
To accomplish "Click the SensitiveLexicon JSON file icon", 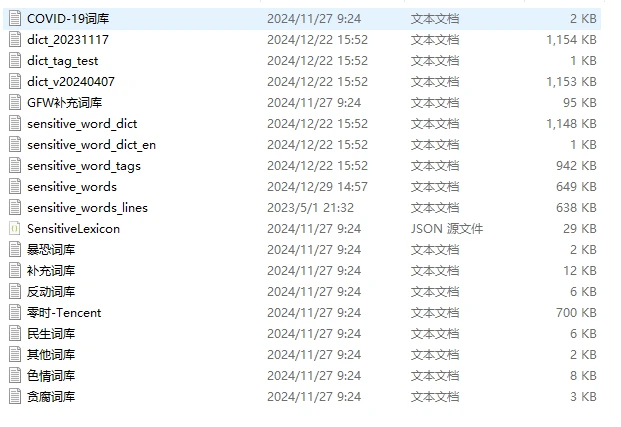I will [15, 229].
